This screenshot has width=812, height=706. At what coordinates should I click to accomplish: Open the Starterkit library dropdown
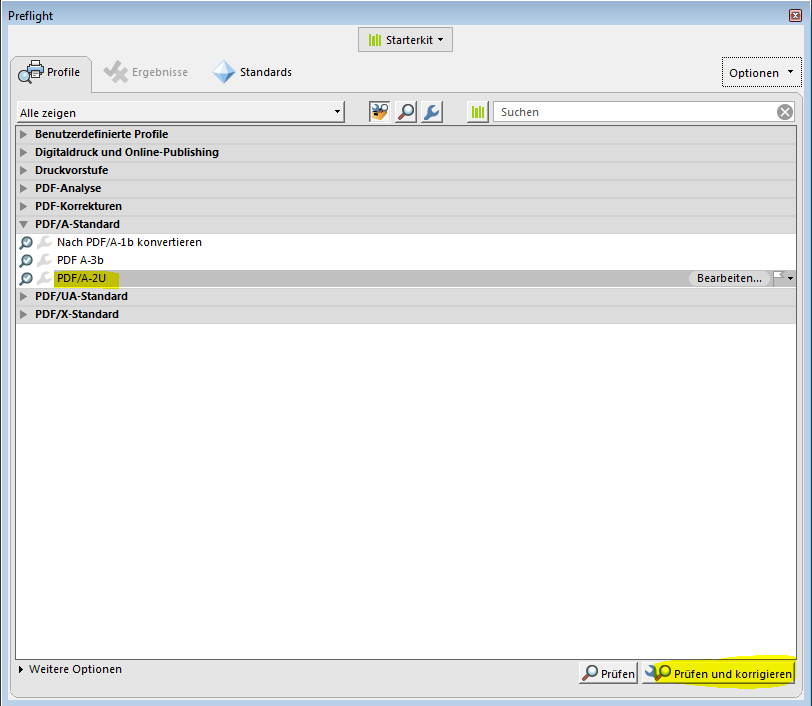pos(406,40)
